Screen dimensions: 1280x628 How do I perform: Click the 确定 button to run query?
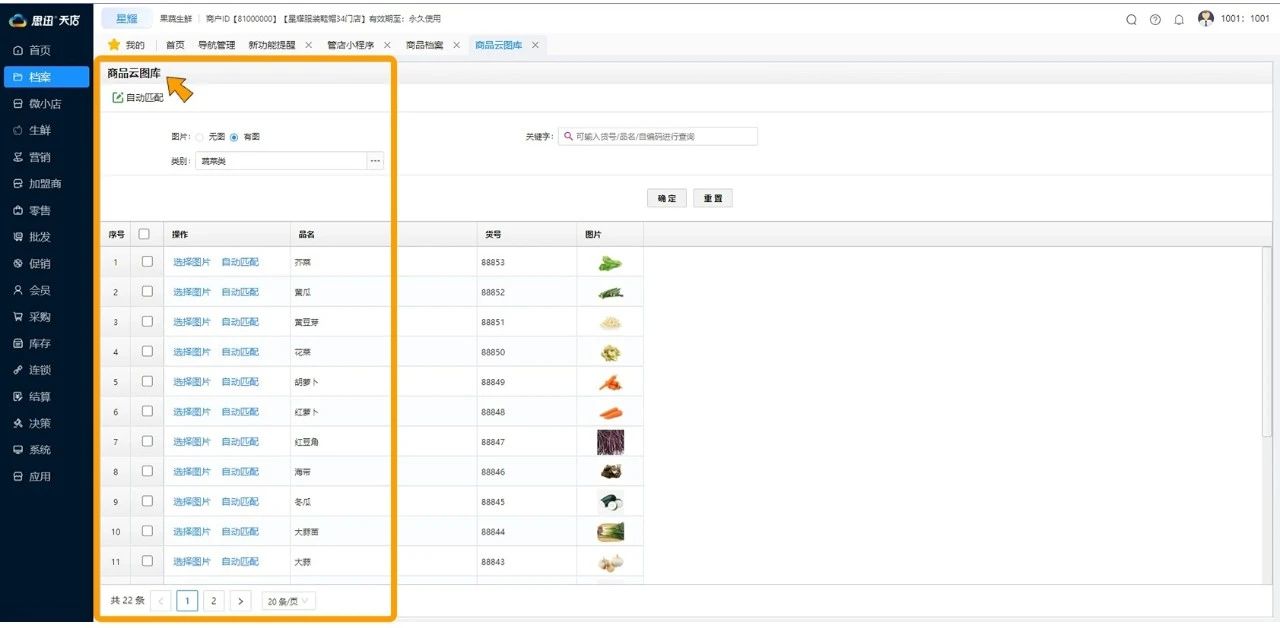tap(666, 199)
